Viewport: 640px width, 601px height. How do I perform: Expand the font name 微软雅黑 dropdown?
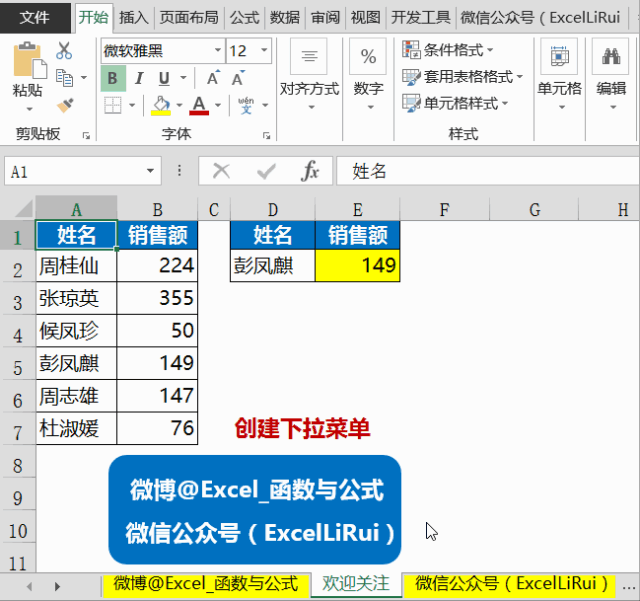[x=218, y=50]
